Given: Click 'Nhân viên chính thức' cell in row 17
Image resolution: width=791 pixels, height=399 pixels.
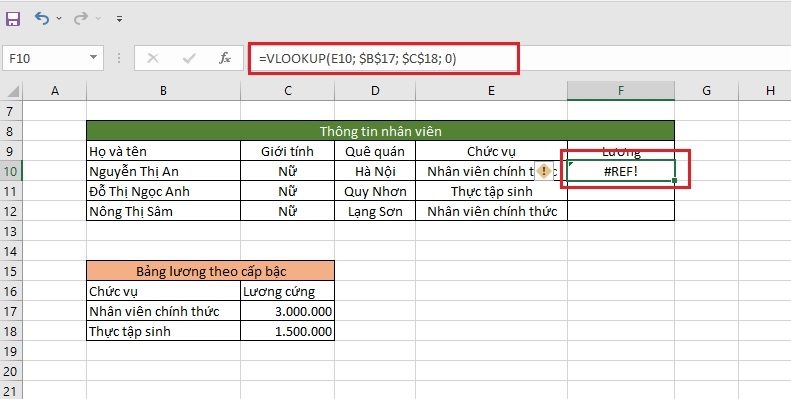Looking at the screenshot, I should pos(163,311).
